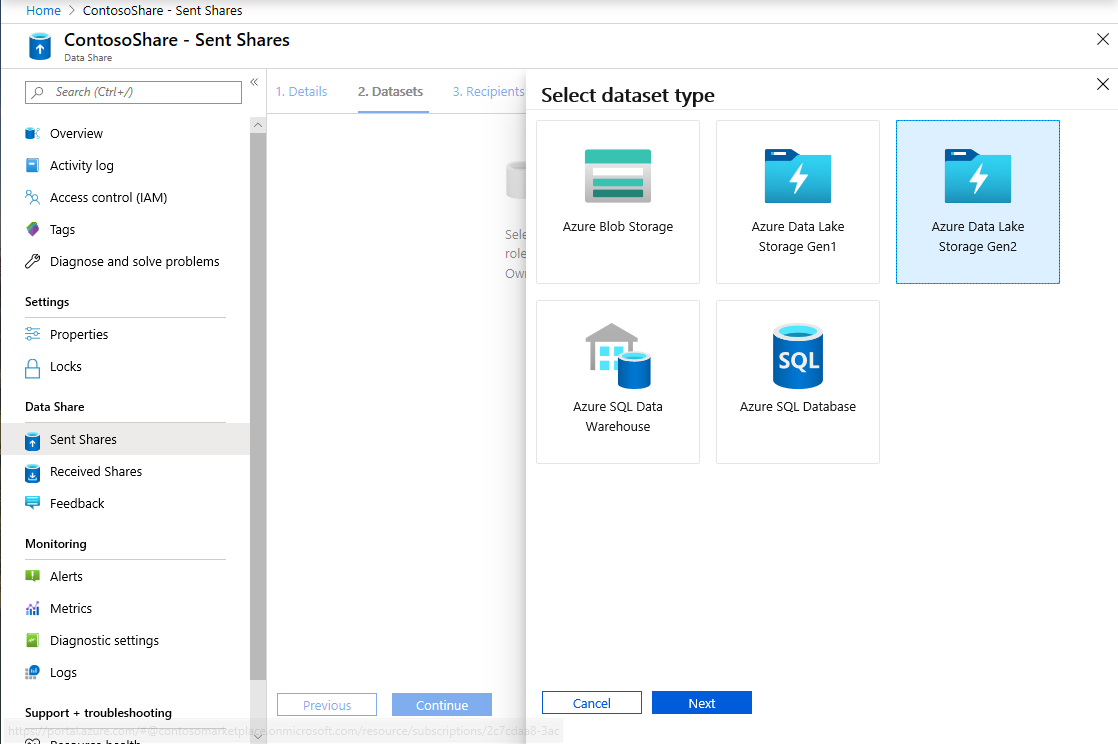Viewport: 1118px width, 744px height.
Task: Open the Tags section
Action: [60, 229]
